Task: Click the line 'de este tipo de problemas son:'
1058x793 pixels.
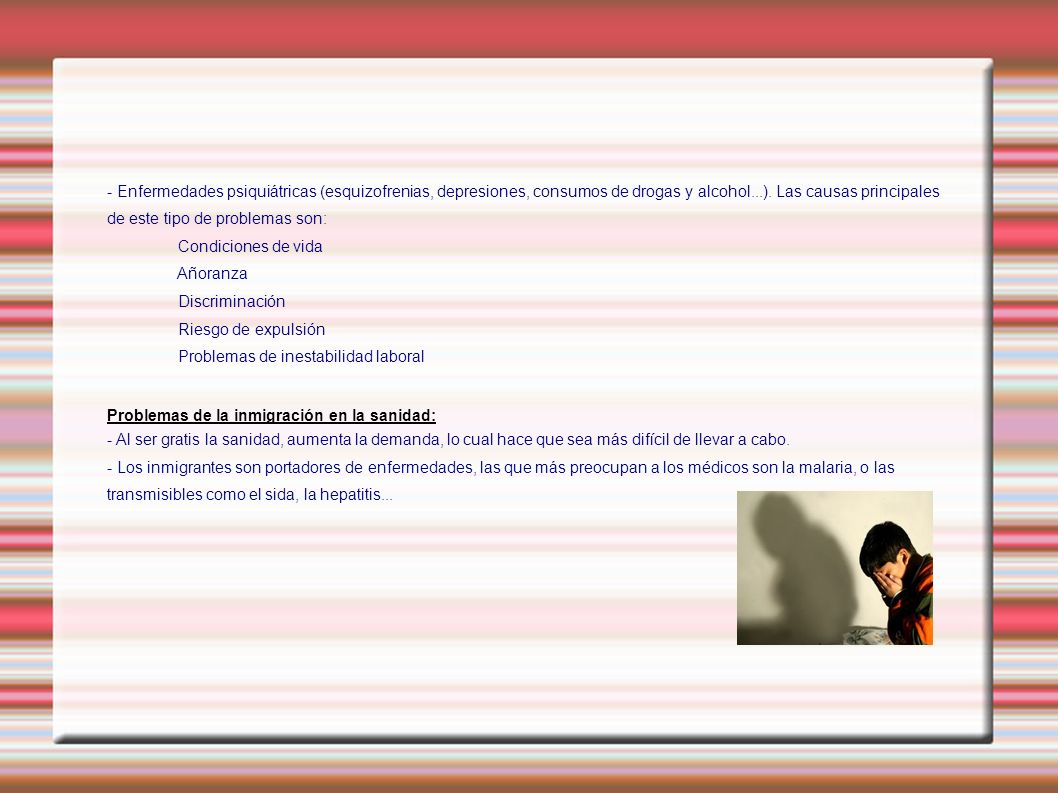Action: pyautogui.click(x=217, y=219)
